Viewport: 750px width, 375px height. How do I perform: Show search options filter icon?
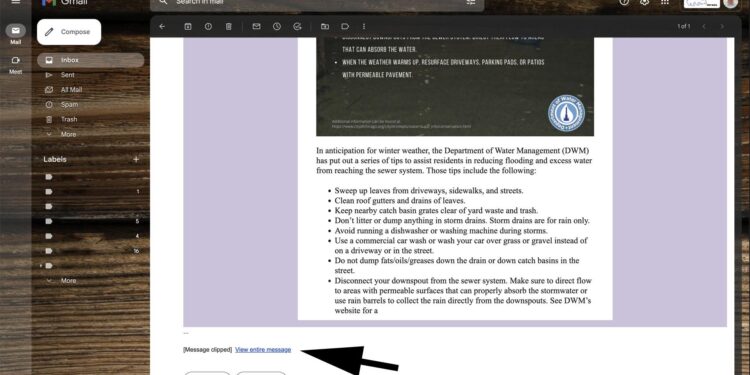coord(471,2)
